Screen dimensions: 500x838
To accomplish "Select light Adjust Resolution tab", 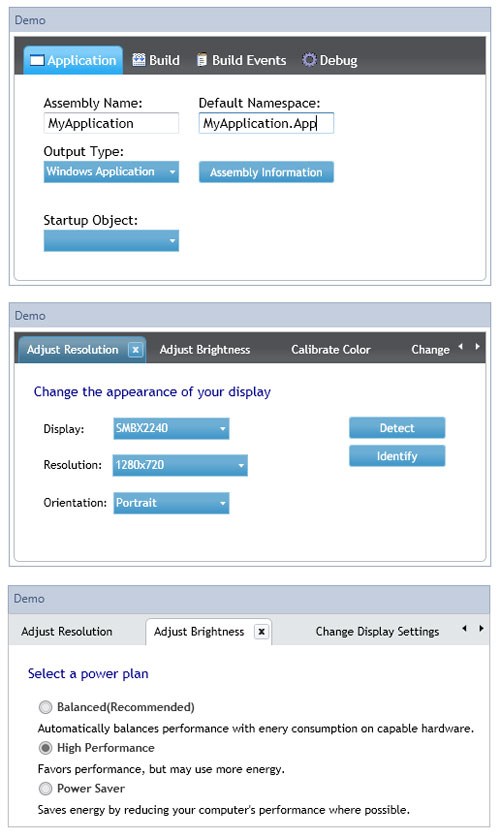I will (67, 631).
